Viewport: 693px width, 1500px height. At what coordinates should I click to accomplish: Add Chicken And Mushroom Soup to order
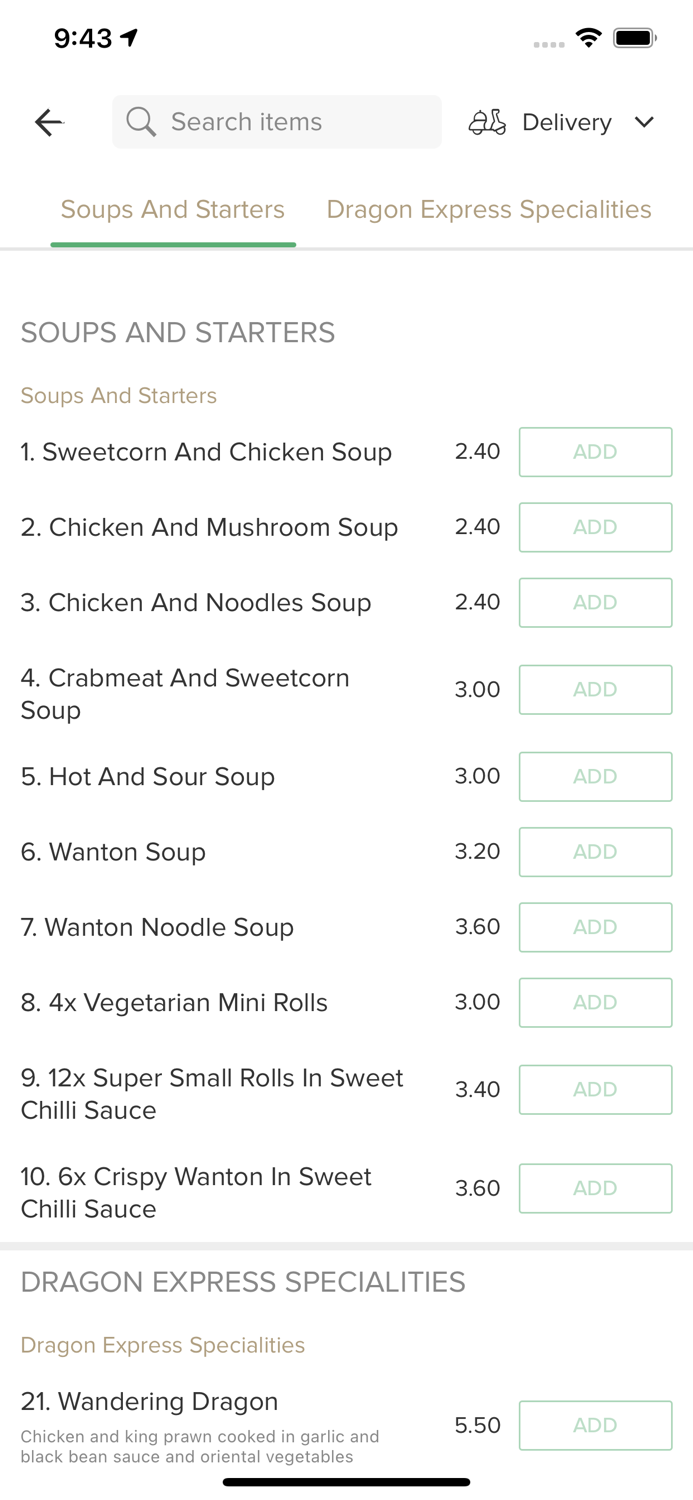(x=595, y=527)
